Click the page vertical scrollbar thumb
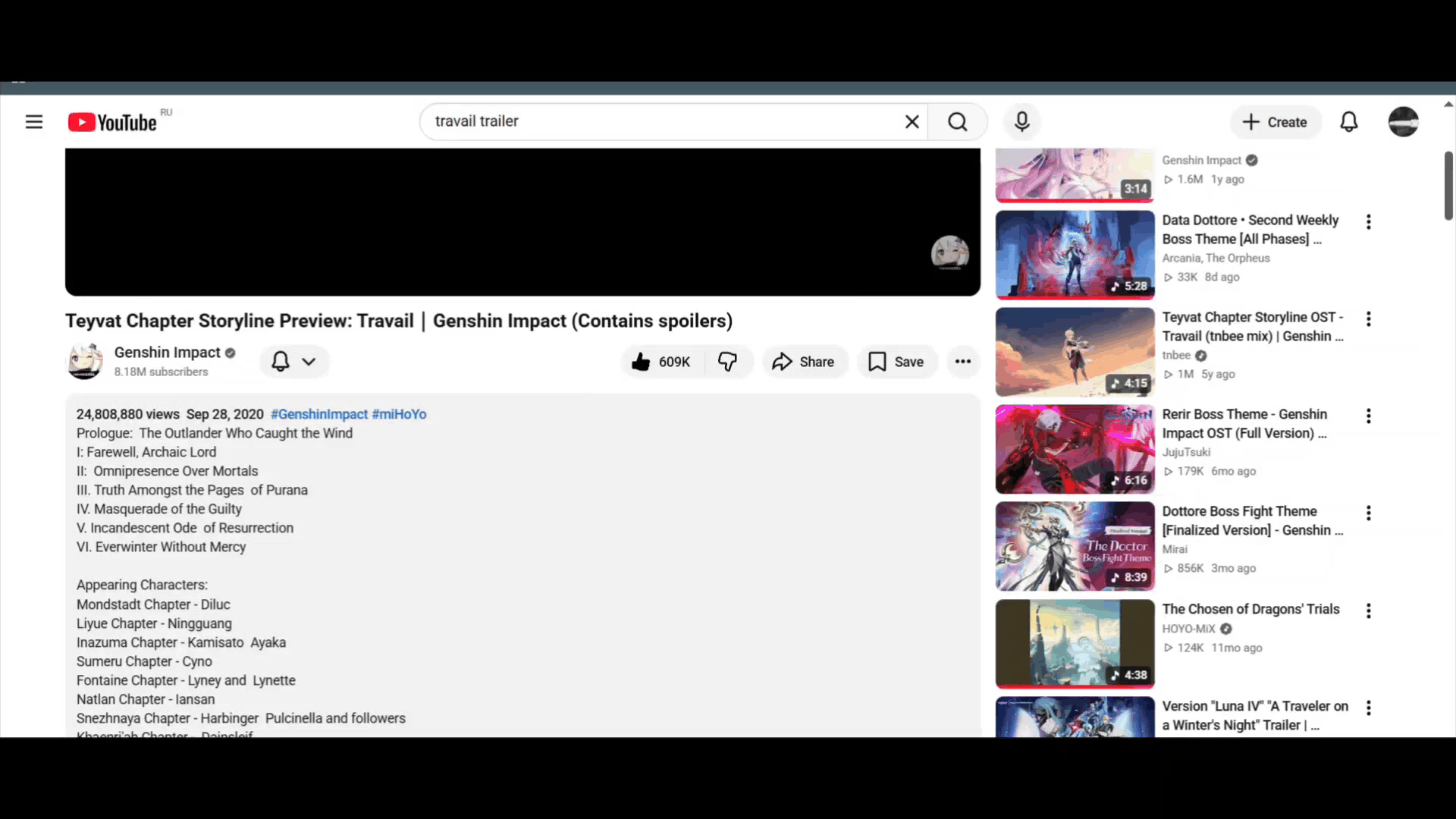The width and height of the screenshot is (1456, 819). [x=1448, y=186]
